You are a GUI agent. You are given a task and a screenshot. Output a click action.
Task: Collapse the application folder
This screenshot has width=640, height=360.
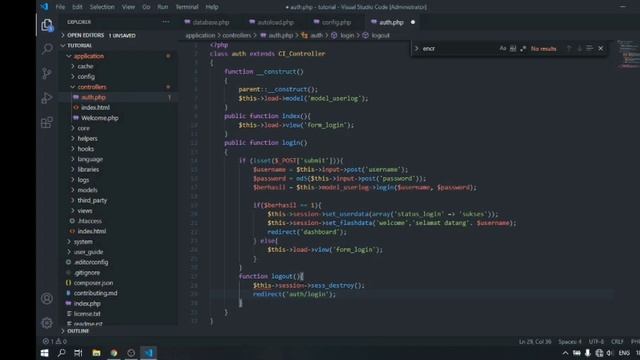(x=89, y=56)
